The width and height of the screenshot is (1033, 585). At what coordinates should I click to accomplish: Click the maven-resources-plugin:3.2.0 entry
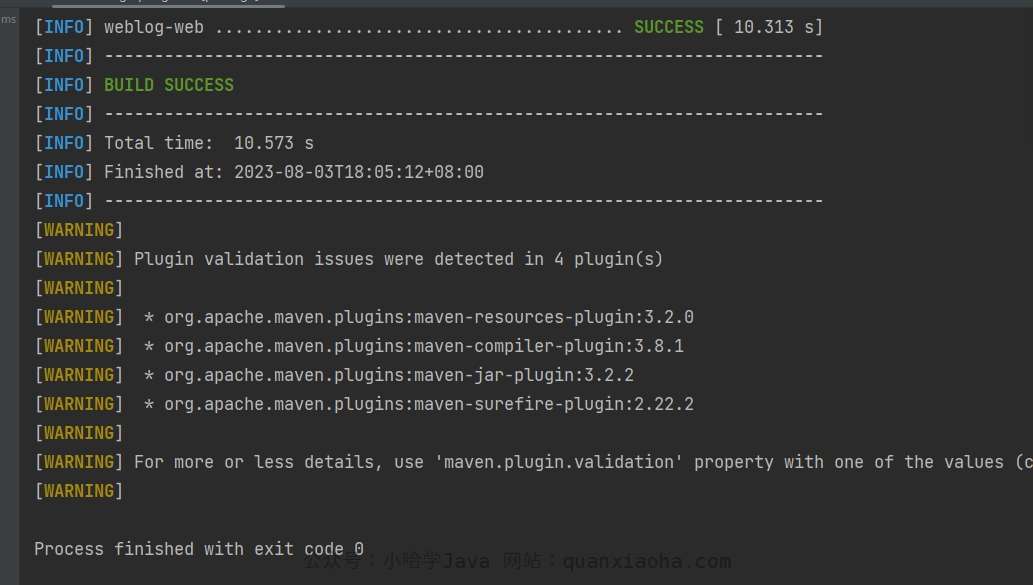(429, 317)
